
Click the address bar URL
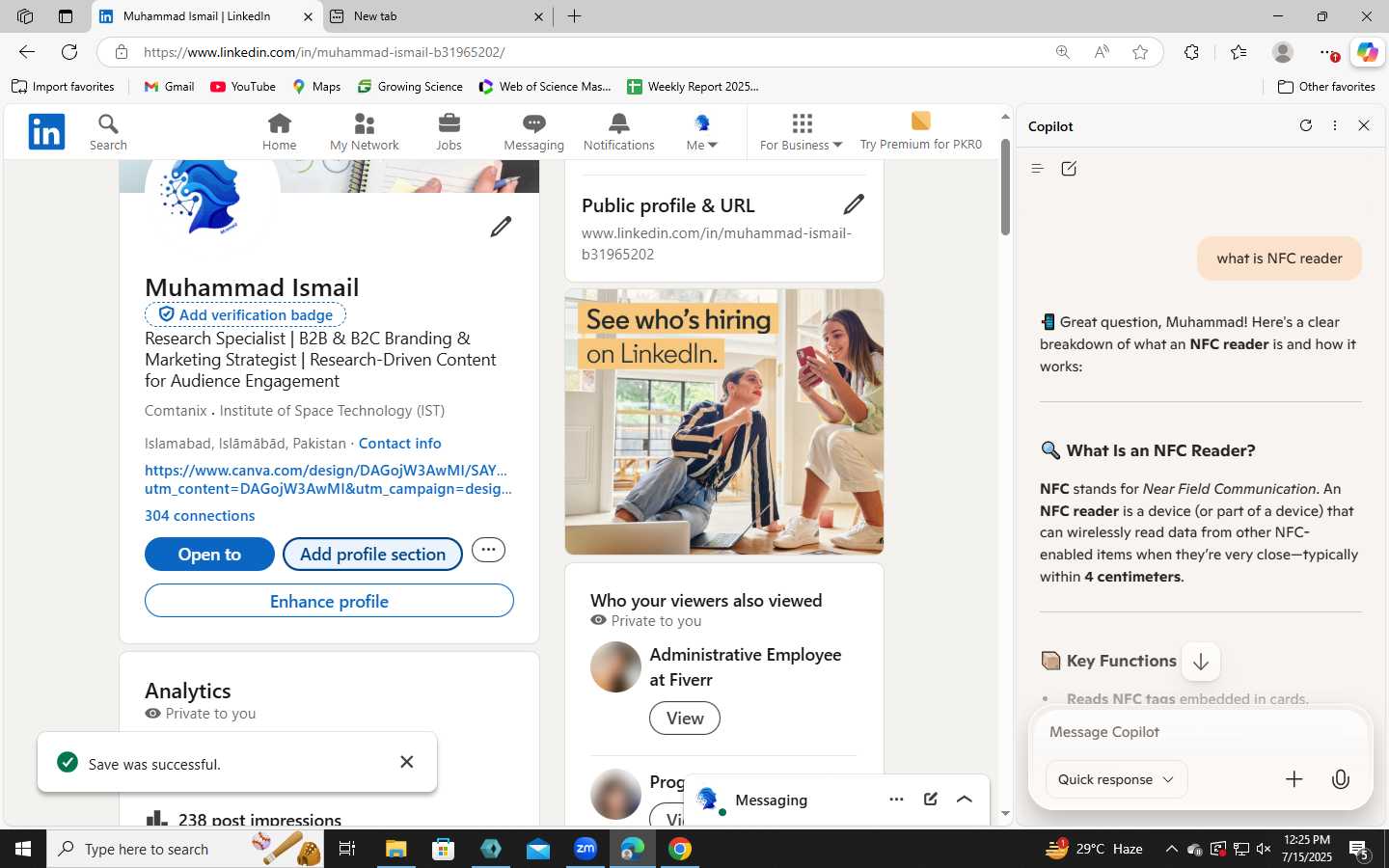[x=324, y=52]
